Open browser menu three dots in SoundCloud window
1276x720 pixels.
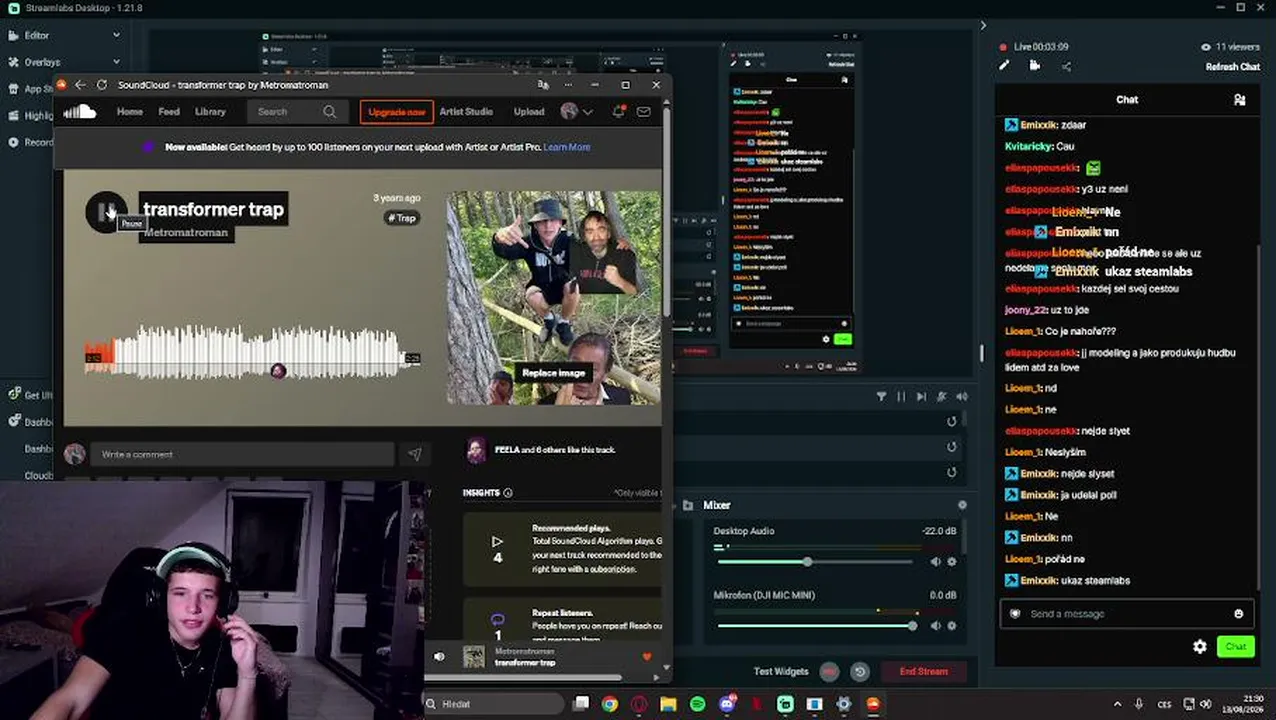tap(568, 85)
